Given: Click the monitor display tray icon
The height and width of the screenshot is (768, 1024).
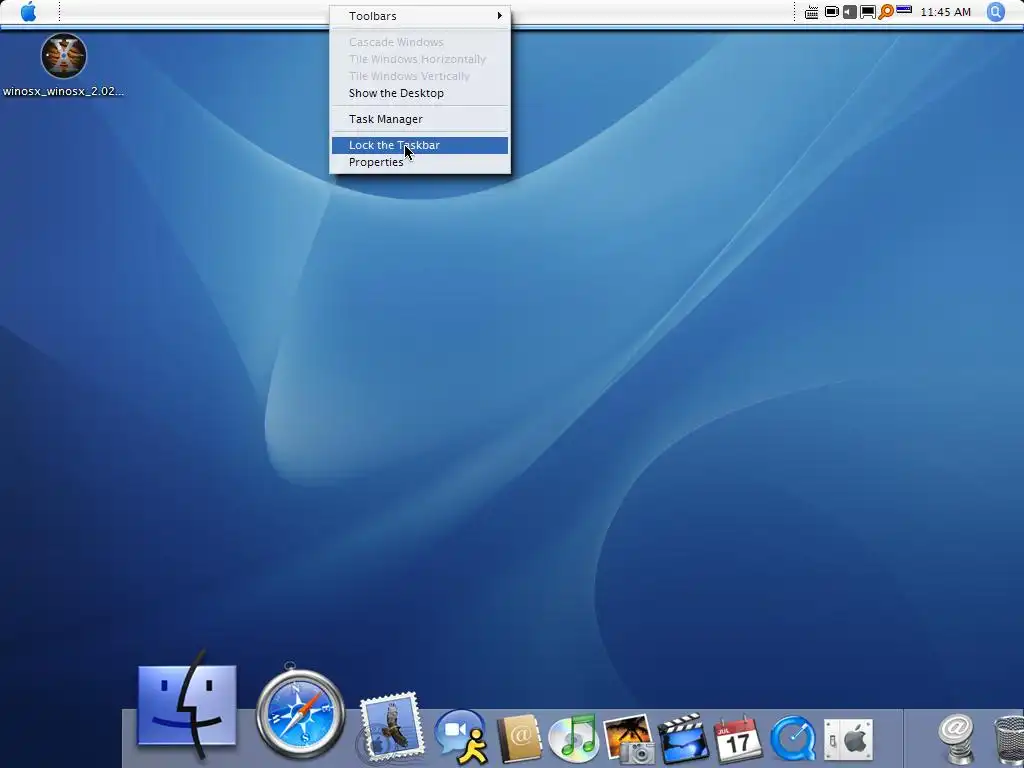Looking at the screenshot, I should point(868,12).
